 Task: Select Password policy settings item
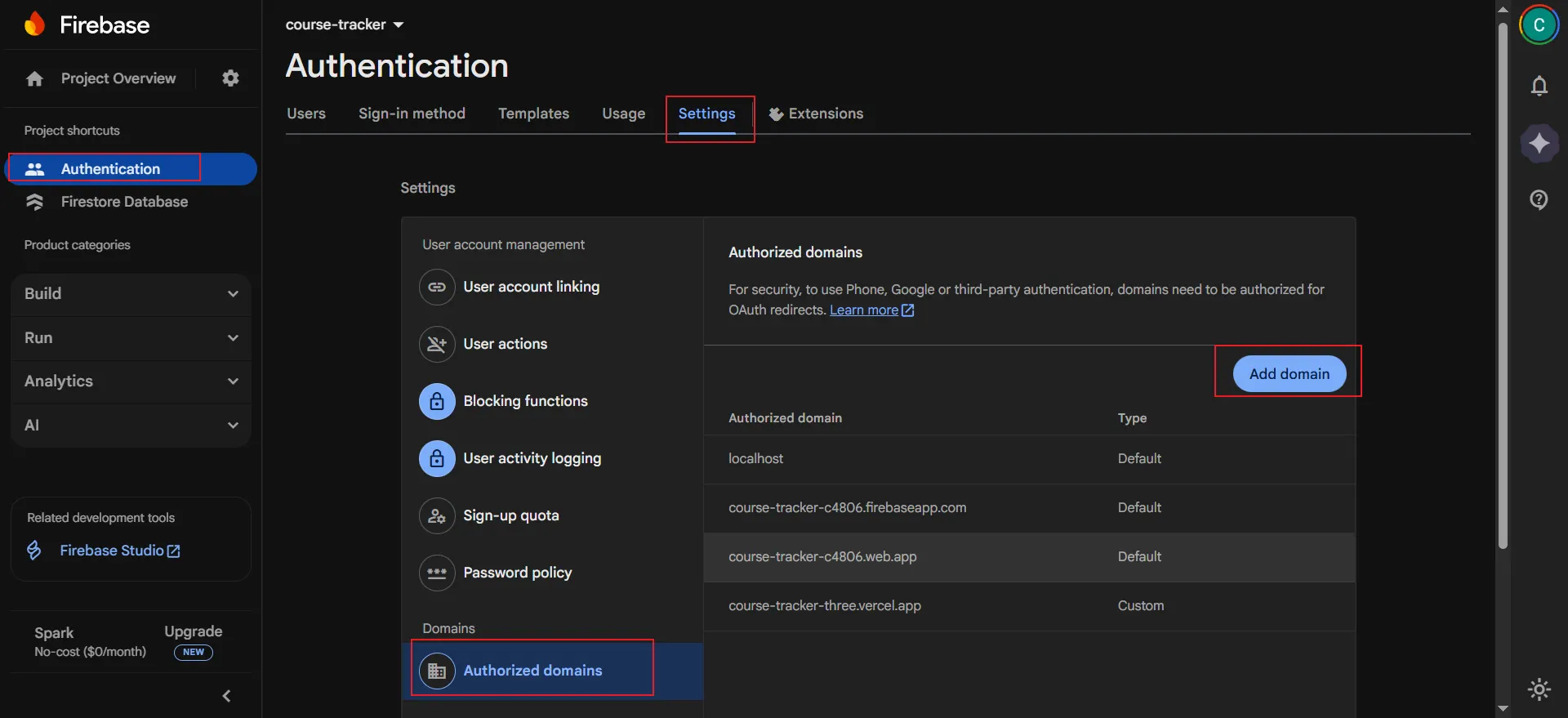tap(517, 573)
